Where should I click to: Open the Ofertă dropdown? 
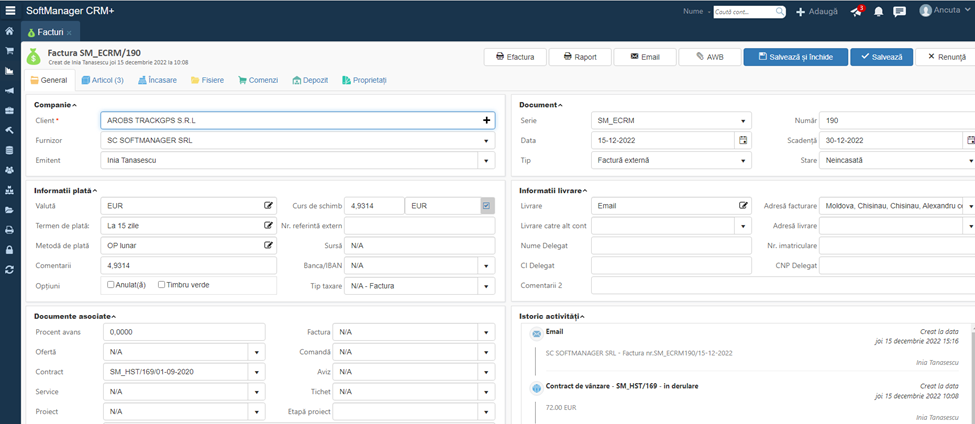(257, 352)
